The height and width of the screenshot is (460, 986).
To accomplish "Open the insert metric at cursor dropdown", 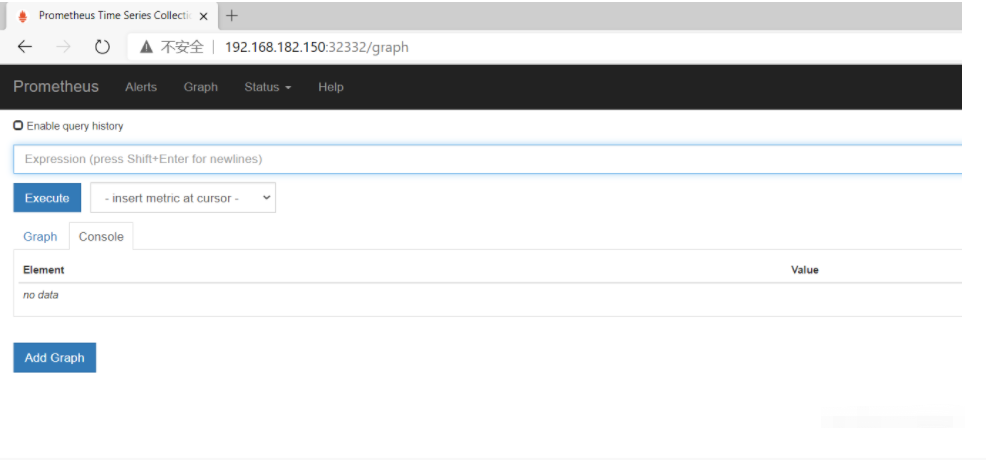I will click(183, 198).
